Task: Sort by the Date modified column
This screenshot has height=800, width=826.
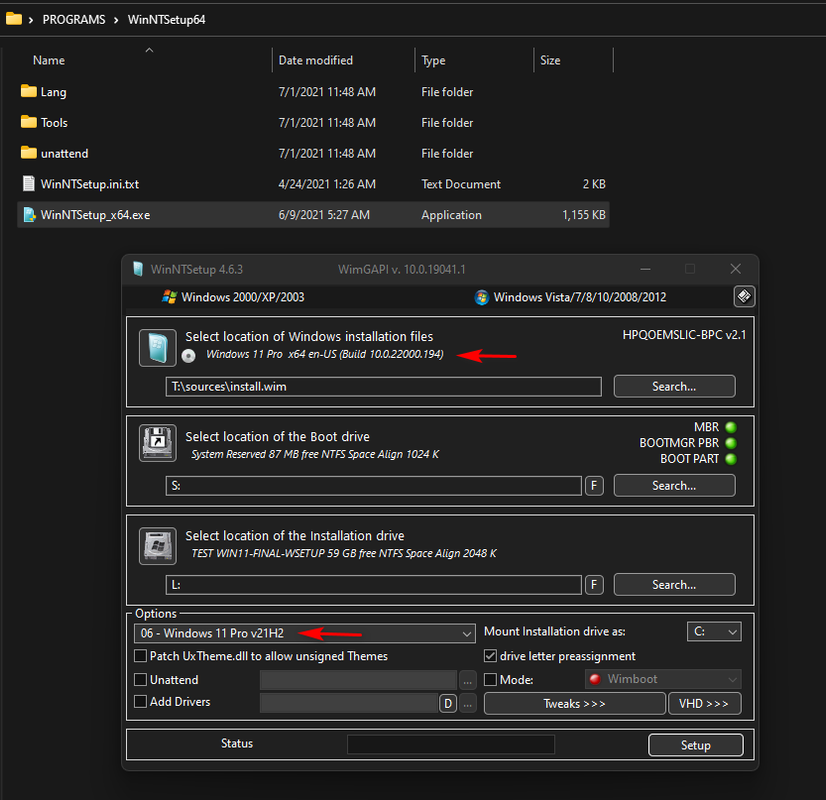Action: coord(316,60)
